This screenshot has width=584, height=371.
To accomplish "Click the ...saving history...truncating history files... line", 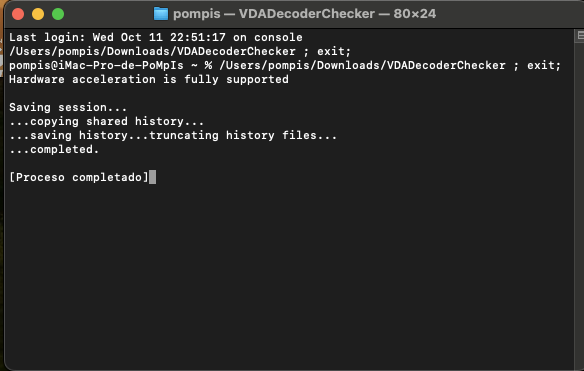I will click(173, 135).
